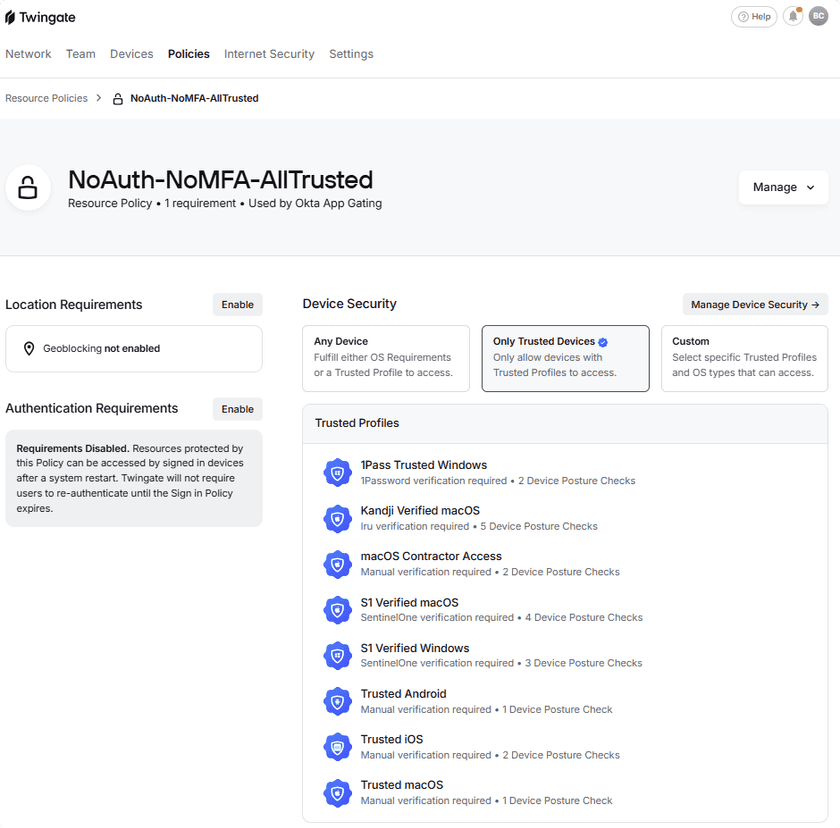Image resolution: width=840 pixels, height=828 pixels.
Task: Click the geoblocking location pin icon
Action: click(x=29, y=349)
